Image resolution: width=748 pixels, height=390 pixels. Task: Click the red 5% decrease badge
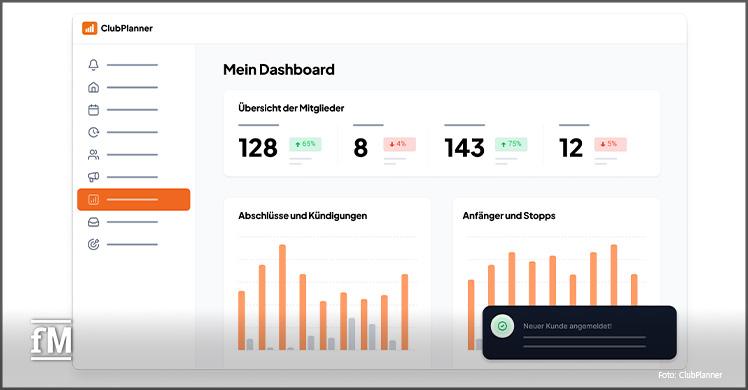[610, 144]
